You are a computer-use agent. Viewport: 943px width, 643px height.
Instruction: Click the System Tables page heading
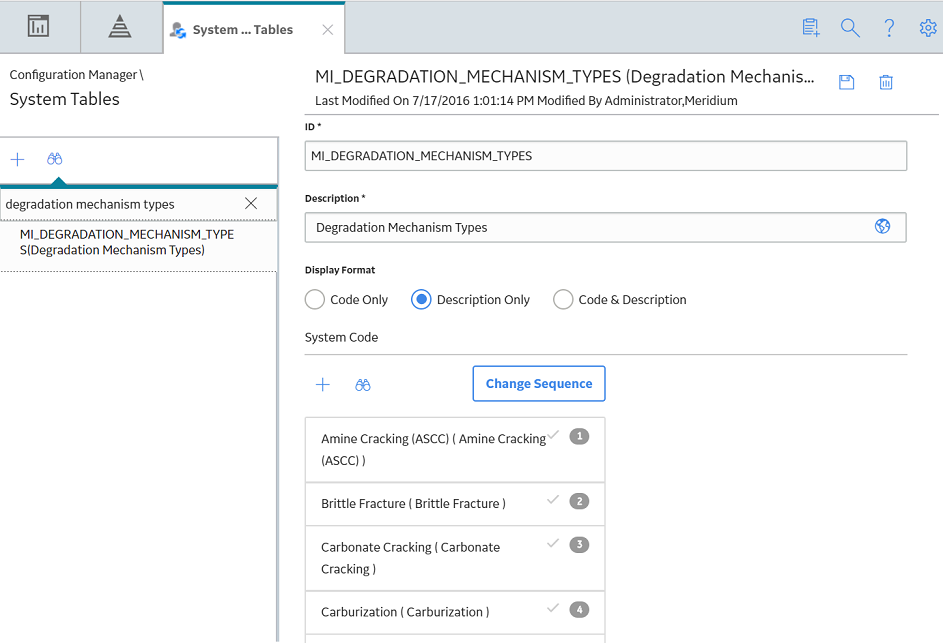point(65,99)
